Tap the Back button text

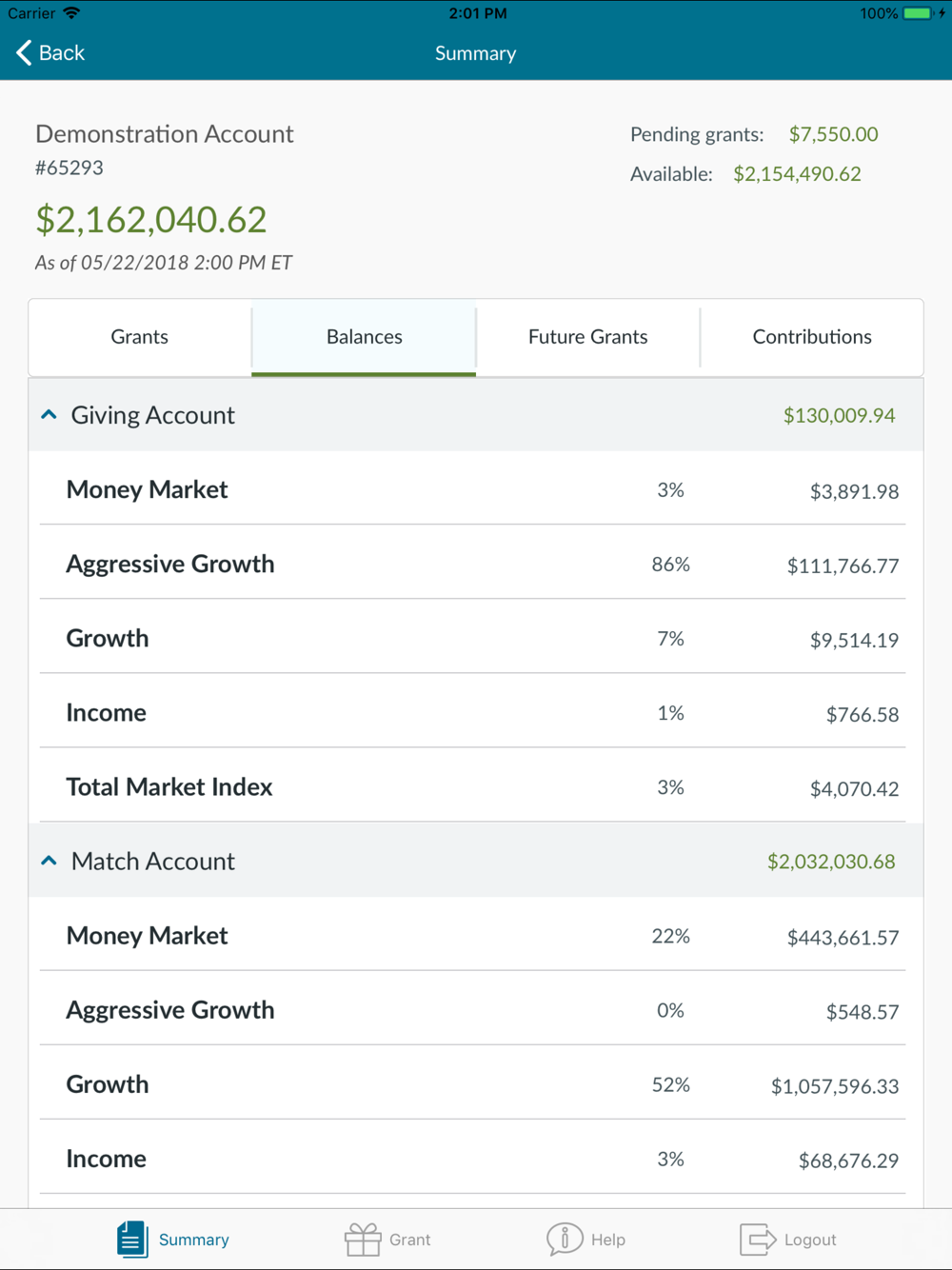coord(62,53)
